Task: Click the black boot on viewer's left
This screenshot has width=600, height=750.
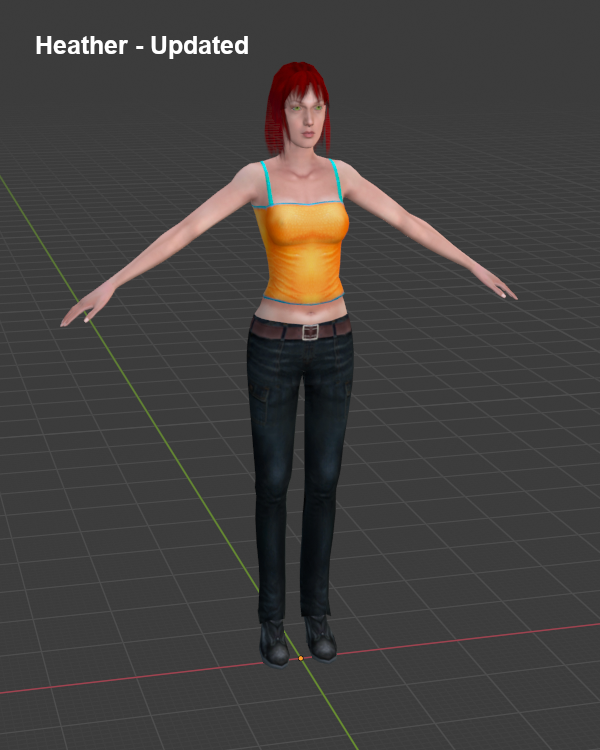Action: click(x=273, y=642)
